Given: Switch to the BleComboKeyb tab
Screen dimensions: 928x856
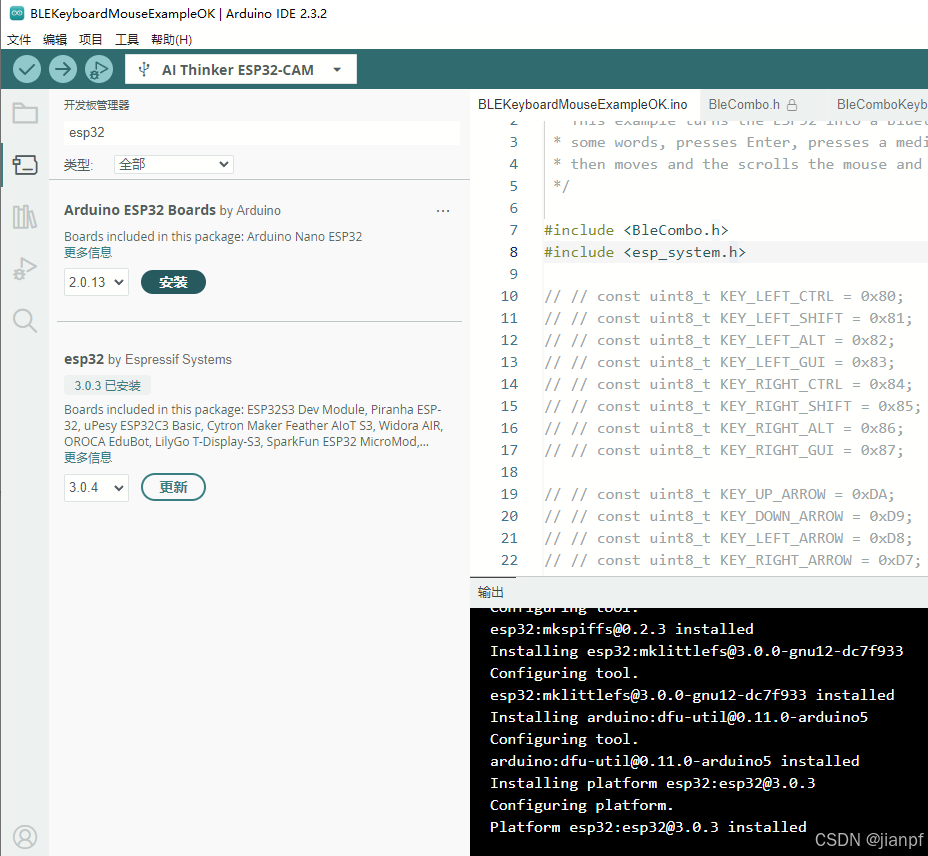Looking at the screenshot, I should tap(881, 105).
